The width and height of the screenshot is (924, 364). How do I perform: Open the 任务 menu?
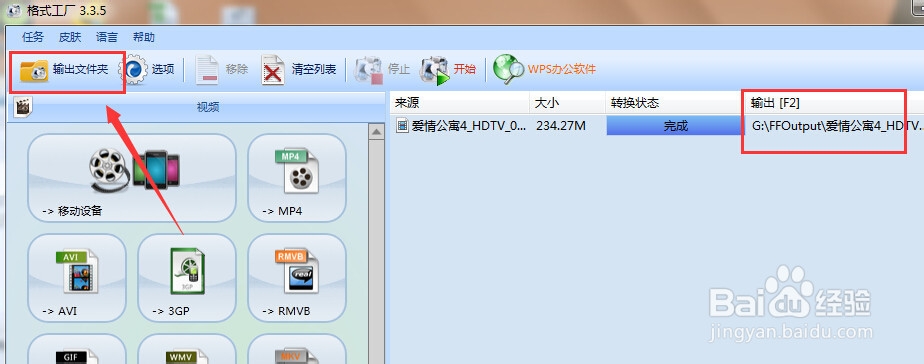33,37
